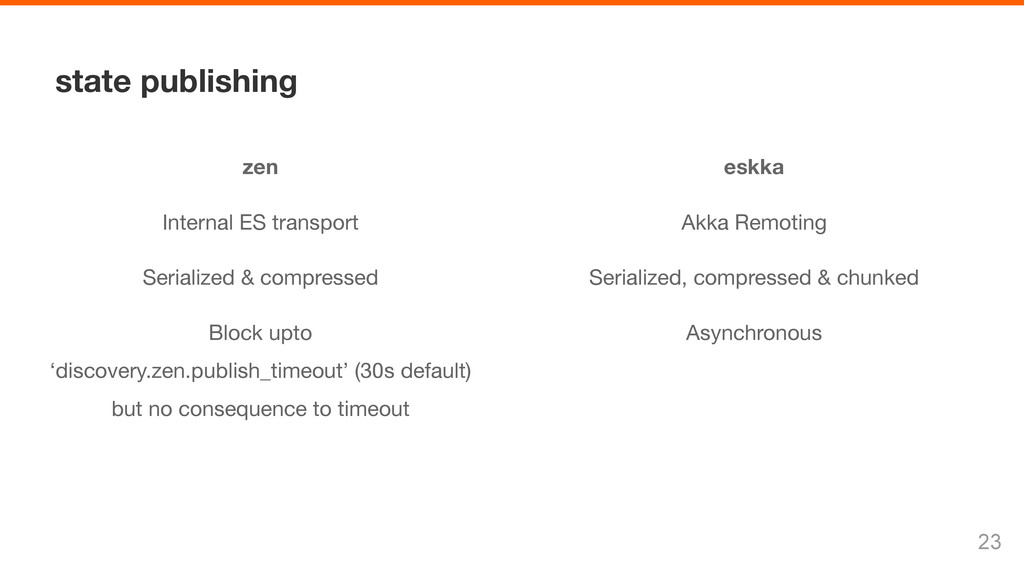Select the 'discovery.zen.publish_timeout' setting text
Viewport: 1024px width, 576px height.
pos(199,372)
